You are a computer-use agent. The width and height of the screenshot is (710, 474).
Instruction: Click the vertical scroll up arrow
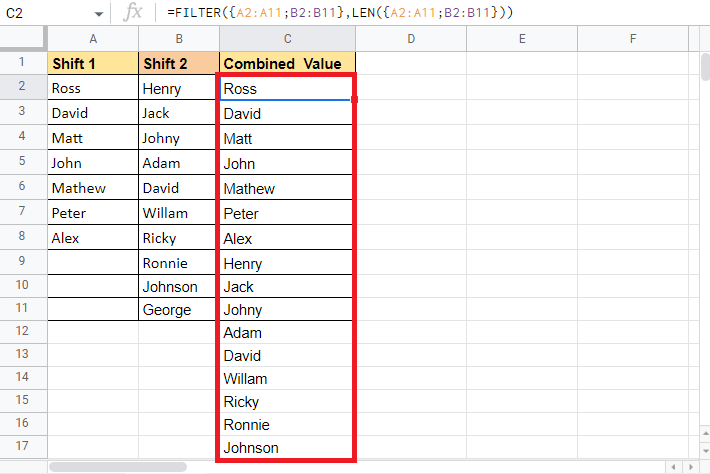tap(705, 434)
